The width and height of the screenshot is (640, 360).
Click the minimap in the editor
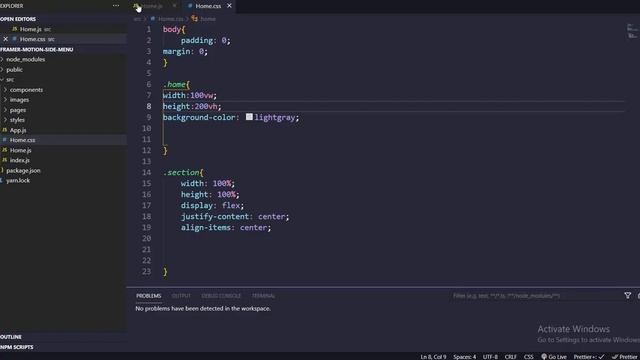coord(632,32)
